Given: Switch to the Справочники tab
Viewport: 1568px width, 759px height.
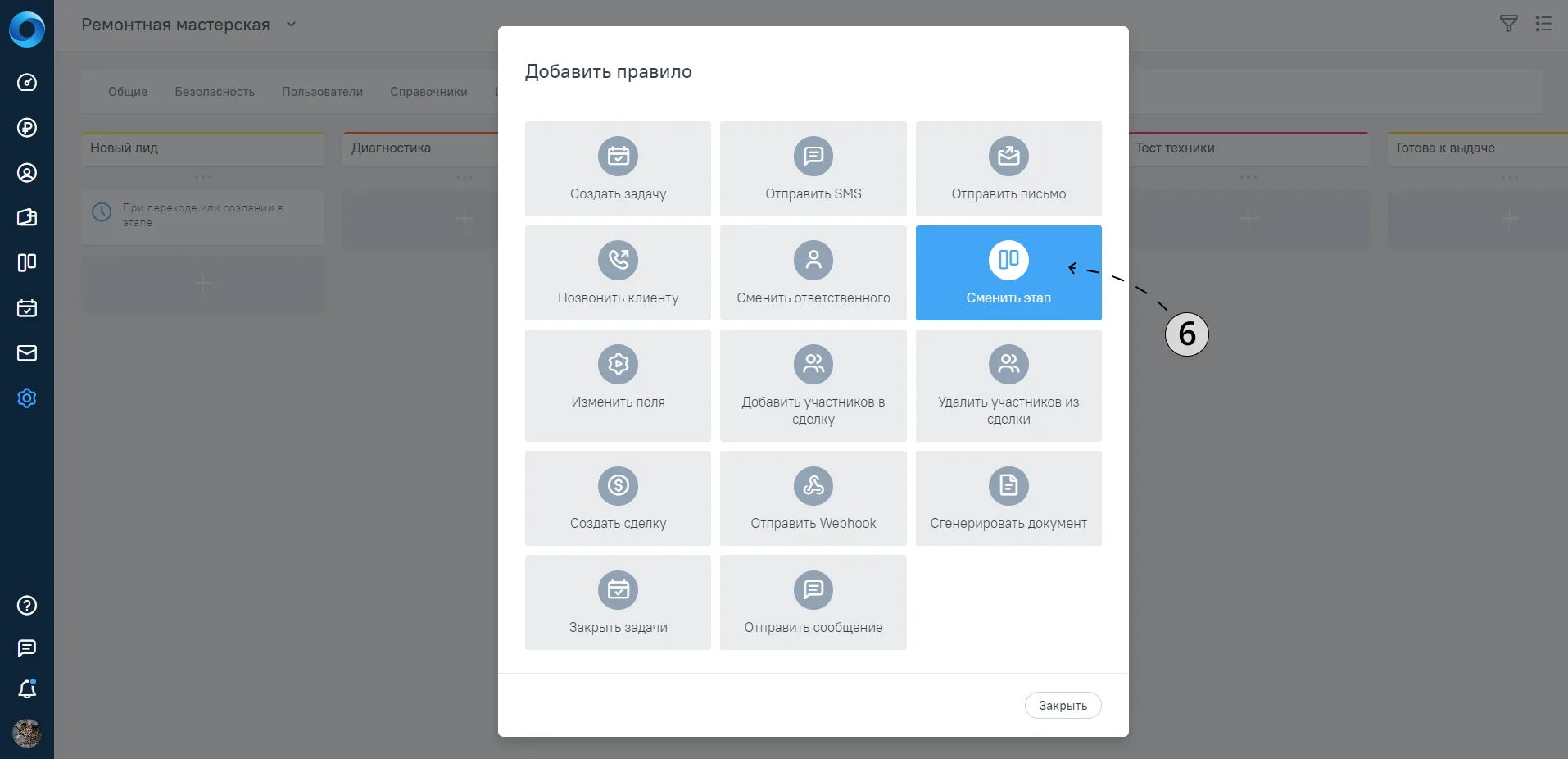Looking at the screenshot, I should [428, 92].
